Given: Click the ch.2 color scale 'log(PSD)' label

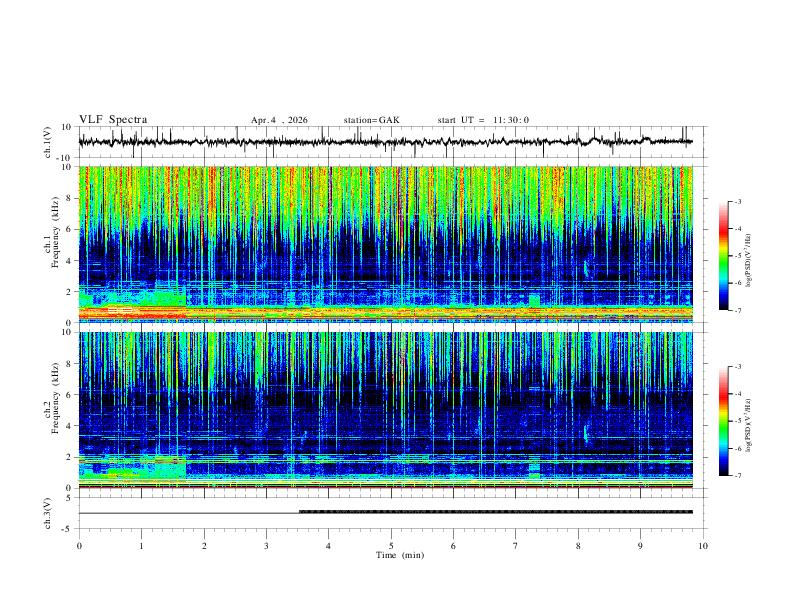Looking at the screenshot, I should click(x=748, y=425).
